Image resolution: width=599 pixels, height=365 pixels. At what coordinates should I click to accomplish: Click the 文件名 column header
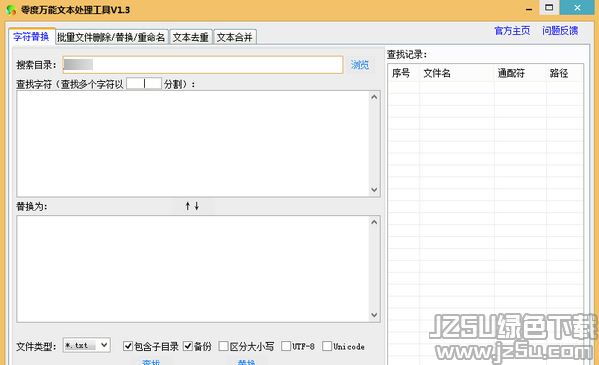[457, 73]
